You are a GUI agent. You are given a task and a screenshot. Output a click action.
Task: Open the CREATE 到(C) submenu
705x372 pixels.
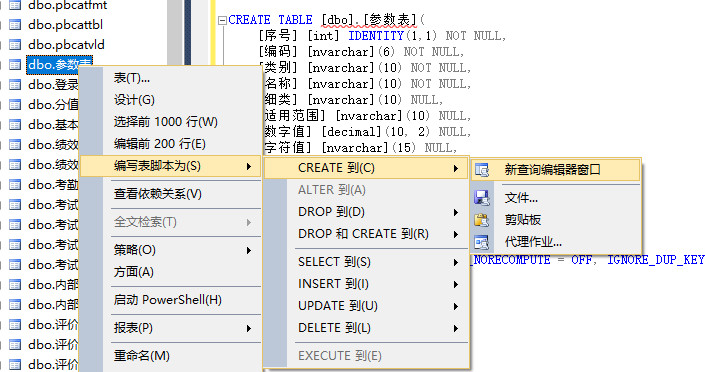(x=366, y=168)
